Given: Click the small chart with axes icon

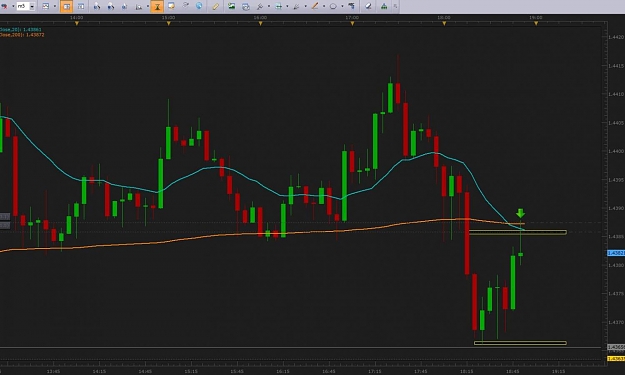Looking at the screenshot, I should click(x=139, y=6).
